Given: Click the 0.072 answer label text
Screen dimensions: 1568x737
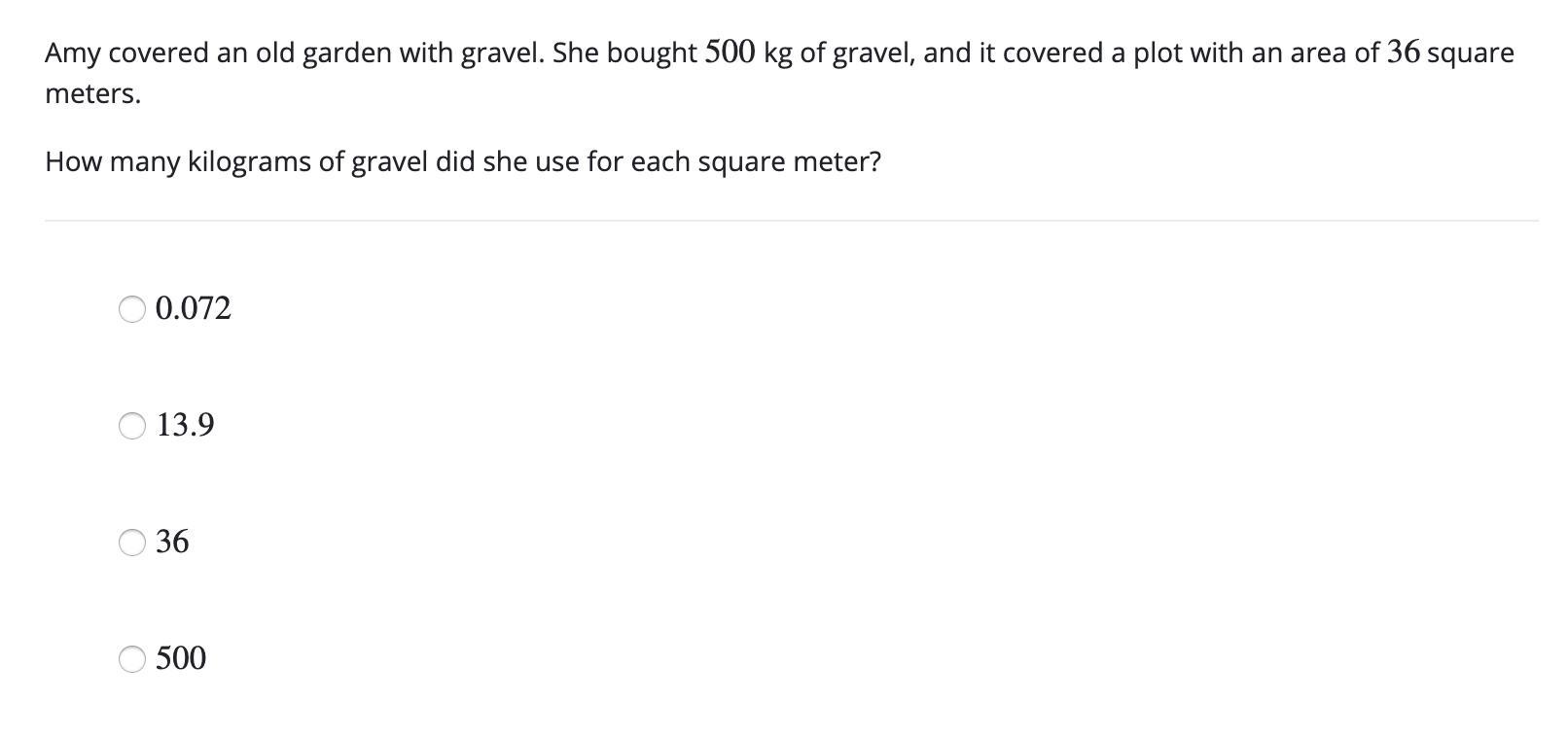Looking at the screenshot, I should click(194, 308).
